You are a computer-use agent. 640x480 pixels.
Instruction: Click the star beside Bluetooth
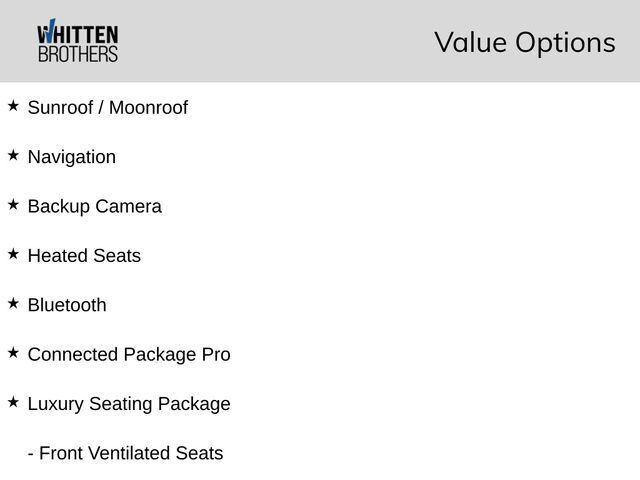coord(13,304)
